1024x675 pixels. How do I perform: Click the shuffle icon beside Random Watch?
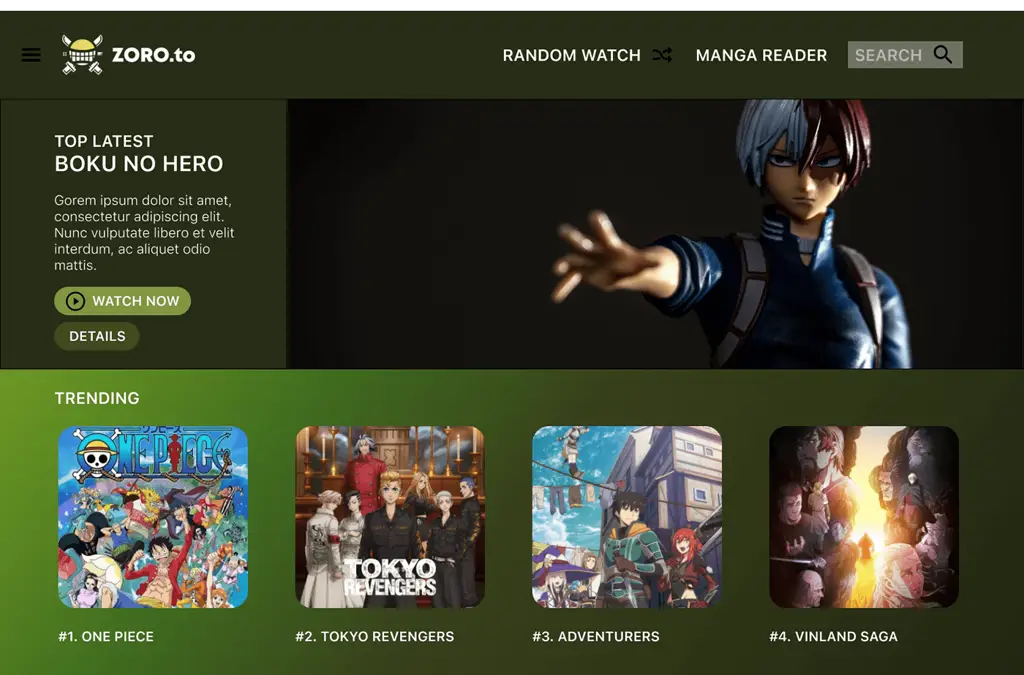(662, 55)
